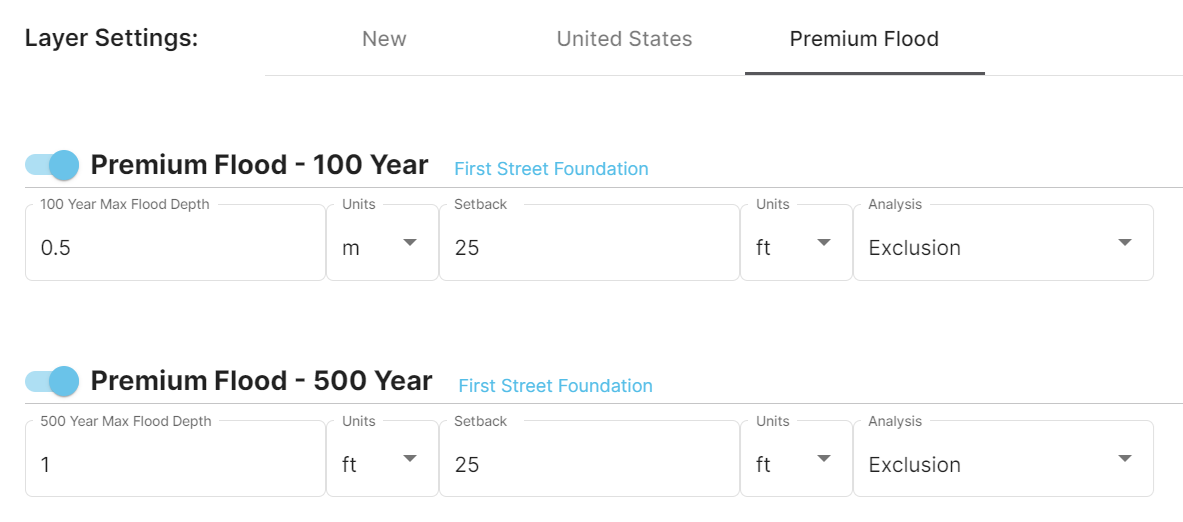The width and height of the screenshot is (1183, 522).
Task: Click the Premium Flood - 500 Year heading
Action: [261, 381]
